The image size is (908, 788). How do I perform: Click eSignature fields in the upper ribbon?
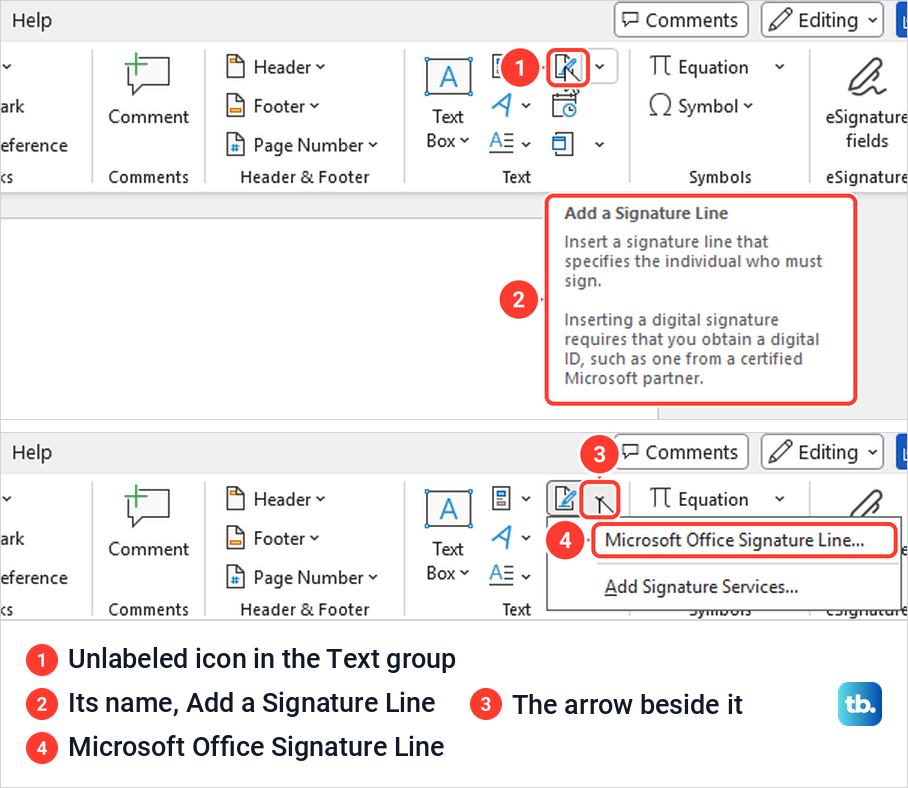point(867,103)
